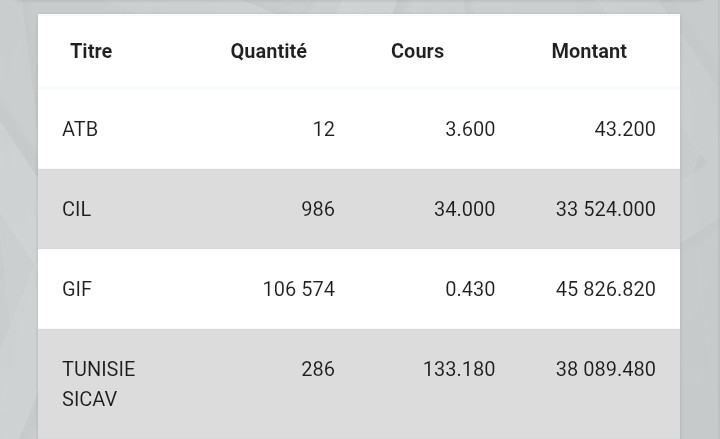The width and height of the screenshot is (720, 439).
Task: Click GIF quantity 106 574
Action: point(298,289)
